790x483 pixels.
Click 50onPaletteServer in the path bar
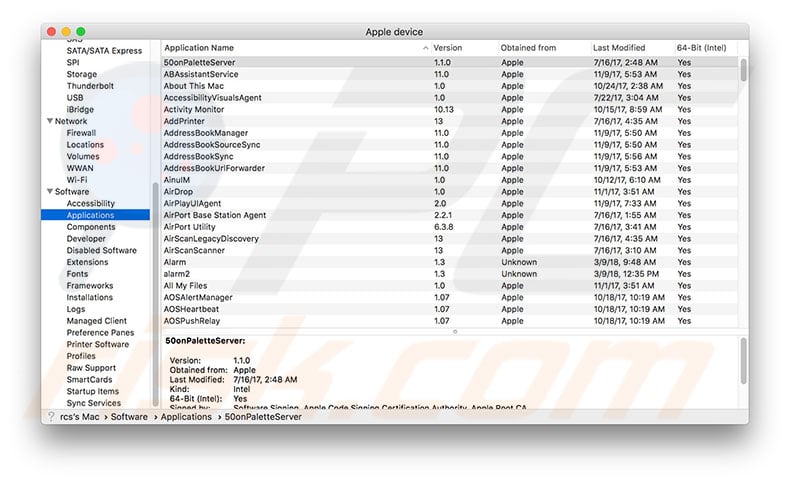tap(263, 417)
